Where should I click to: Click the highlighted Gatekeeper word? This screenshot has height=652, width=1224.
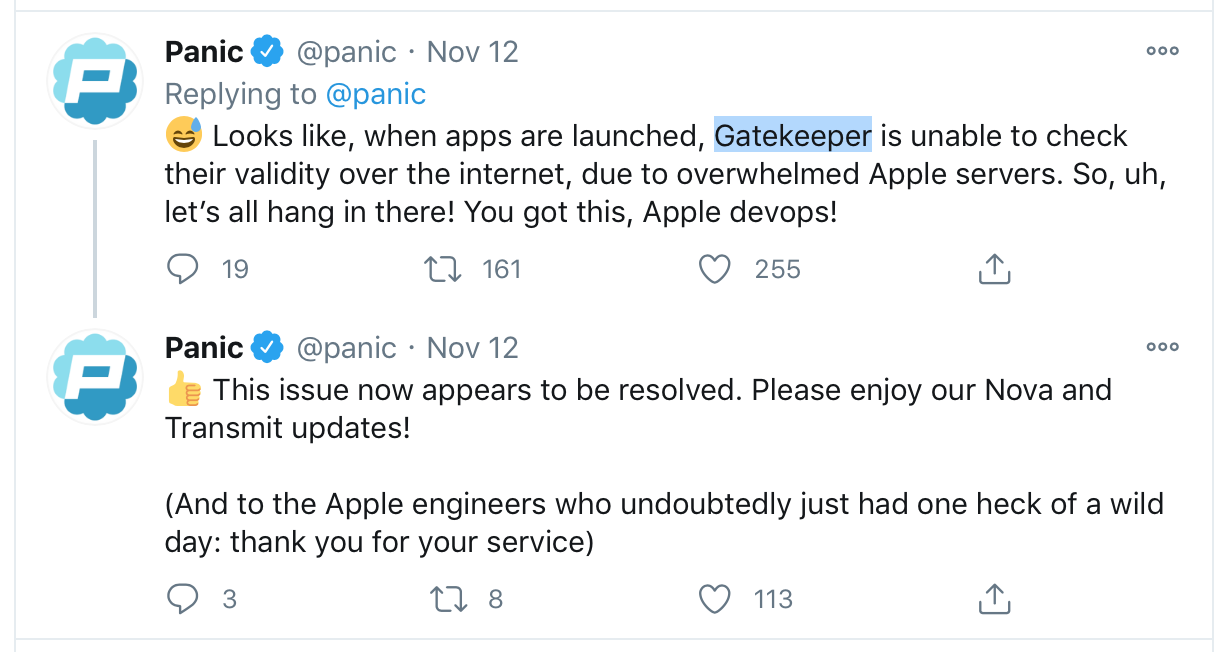click(x=793, y=136)
